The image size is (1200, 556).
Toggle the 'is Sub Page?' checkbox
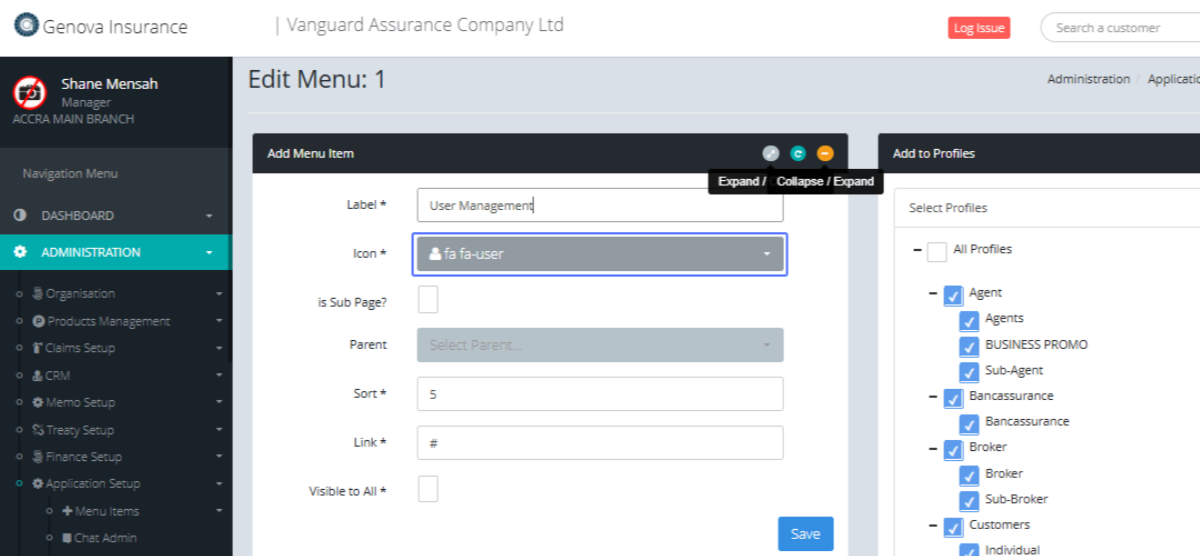point(427,299)
